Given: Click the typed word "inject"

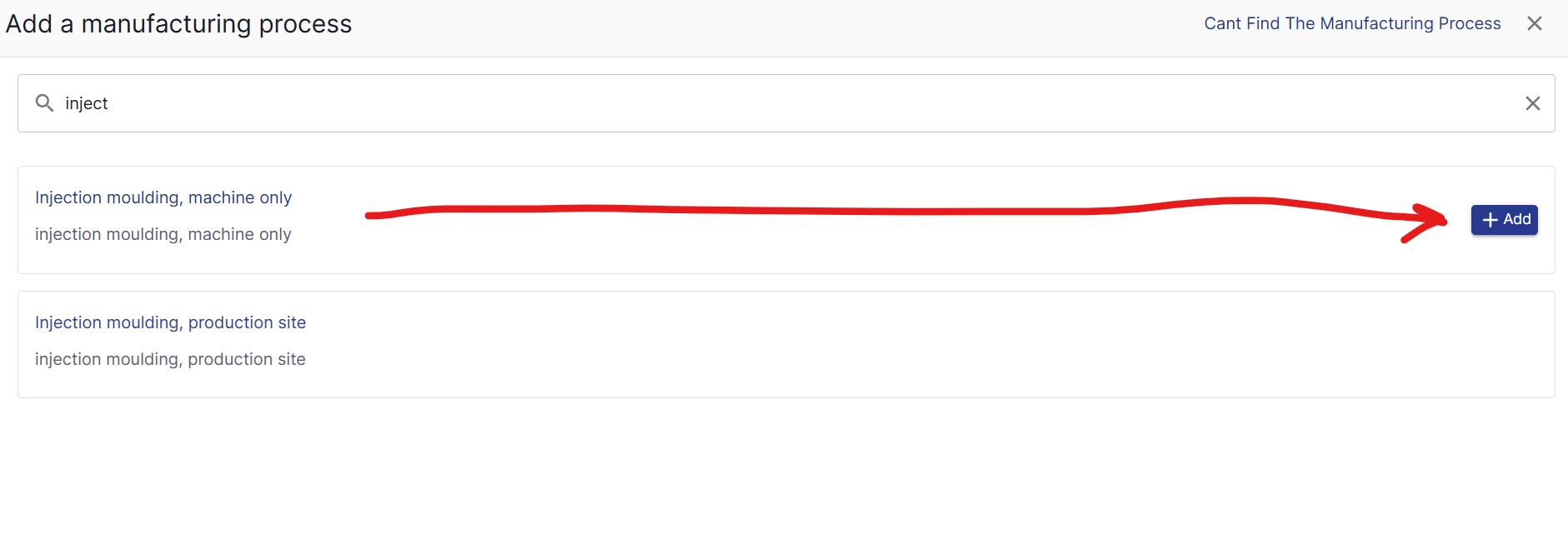Looking at the screenshot, I should tap(87, 103).
